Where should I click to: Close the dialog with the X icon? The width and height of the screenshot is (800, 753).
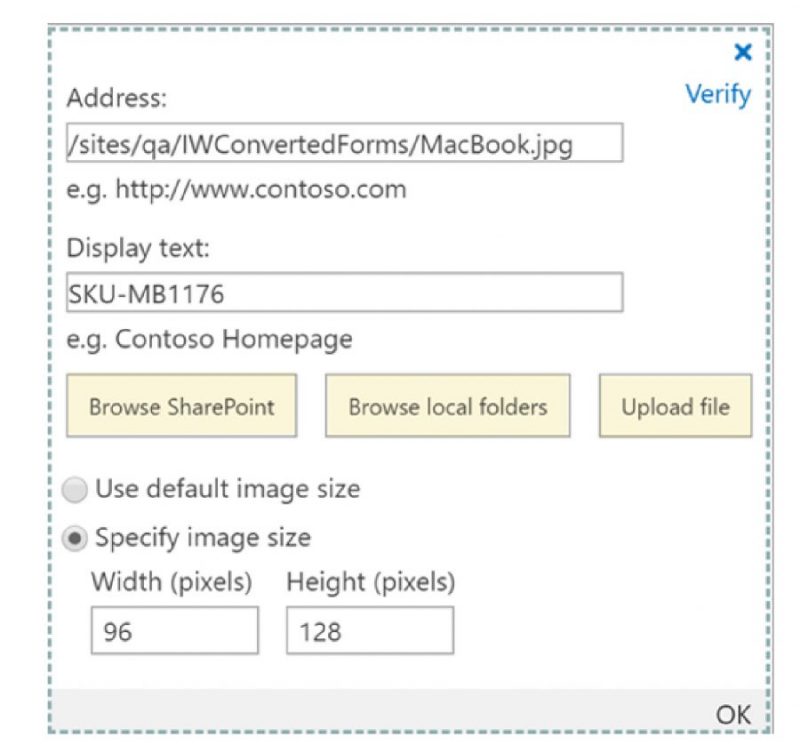[742, 53]
